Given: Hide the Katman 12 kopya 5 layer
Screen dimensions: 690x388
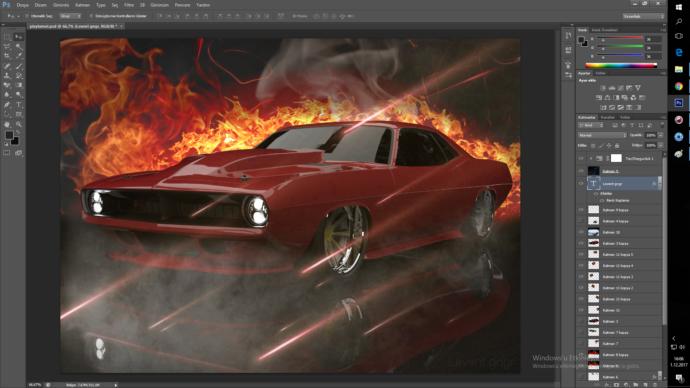Looking at the screenshot, I should 581,254.
